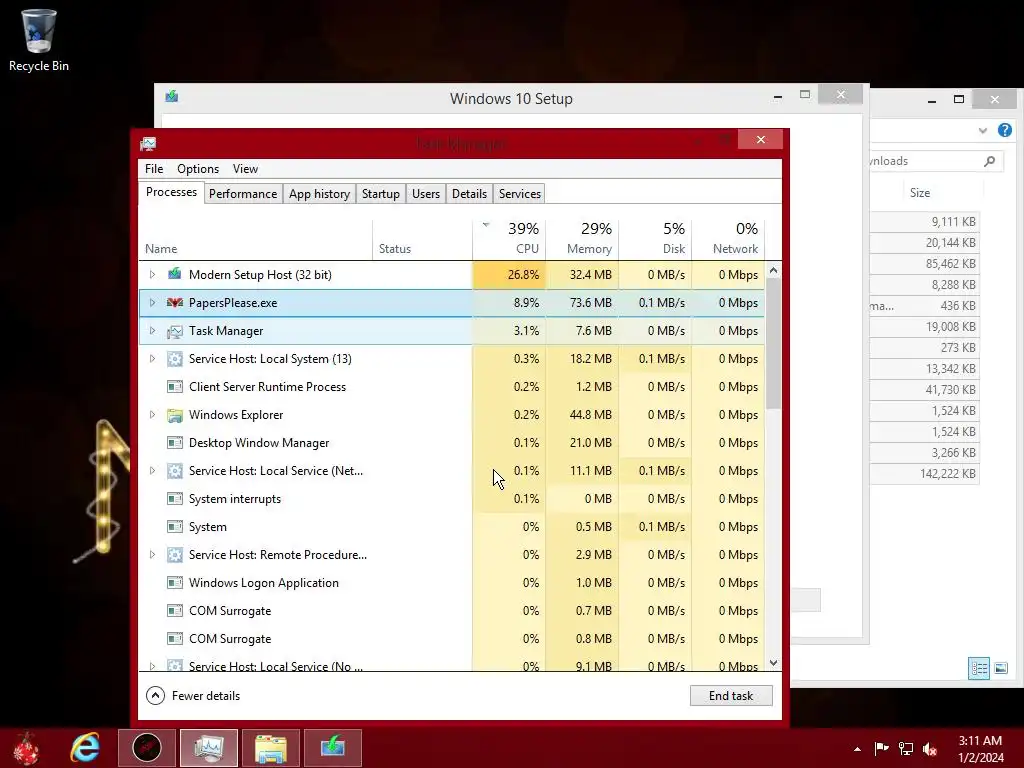Switch to the Performance tab
This screenshot has height=768, width=1024.
pyautogui.click(x=243, y=194)
